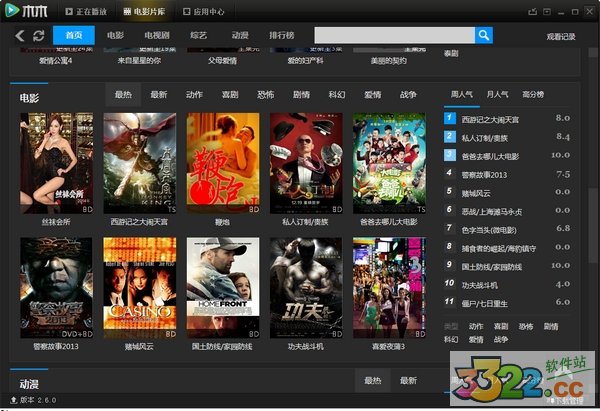Click the mini-mode icon in the title bar

click(x=547, y=12)
